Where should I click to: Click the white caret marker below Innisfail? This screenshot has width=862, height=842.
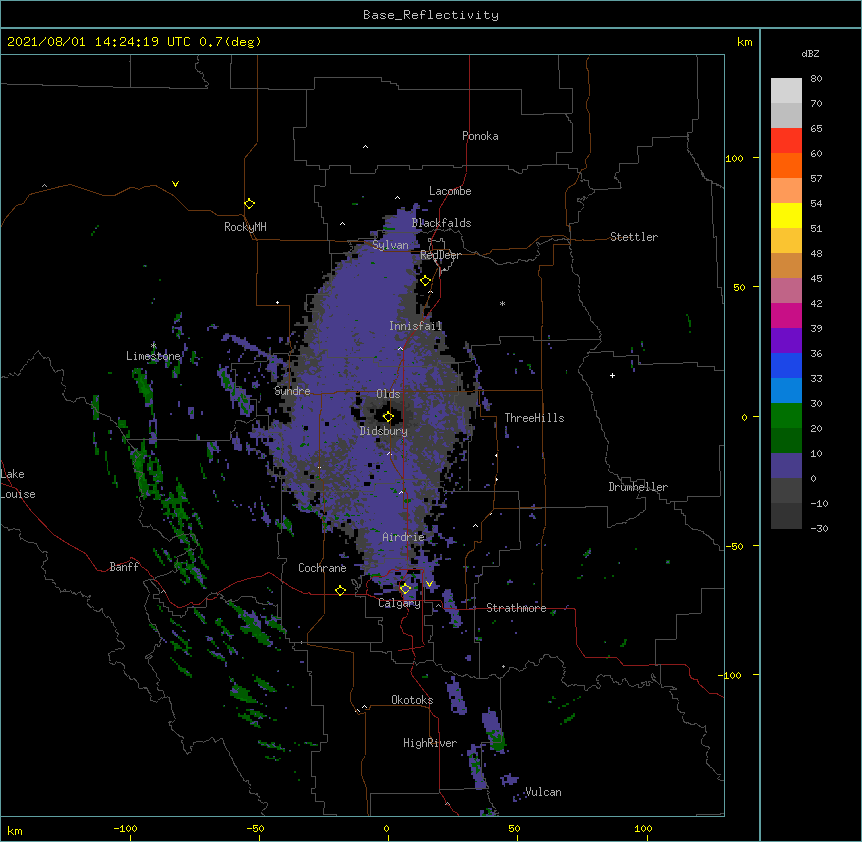(400, 348)
